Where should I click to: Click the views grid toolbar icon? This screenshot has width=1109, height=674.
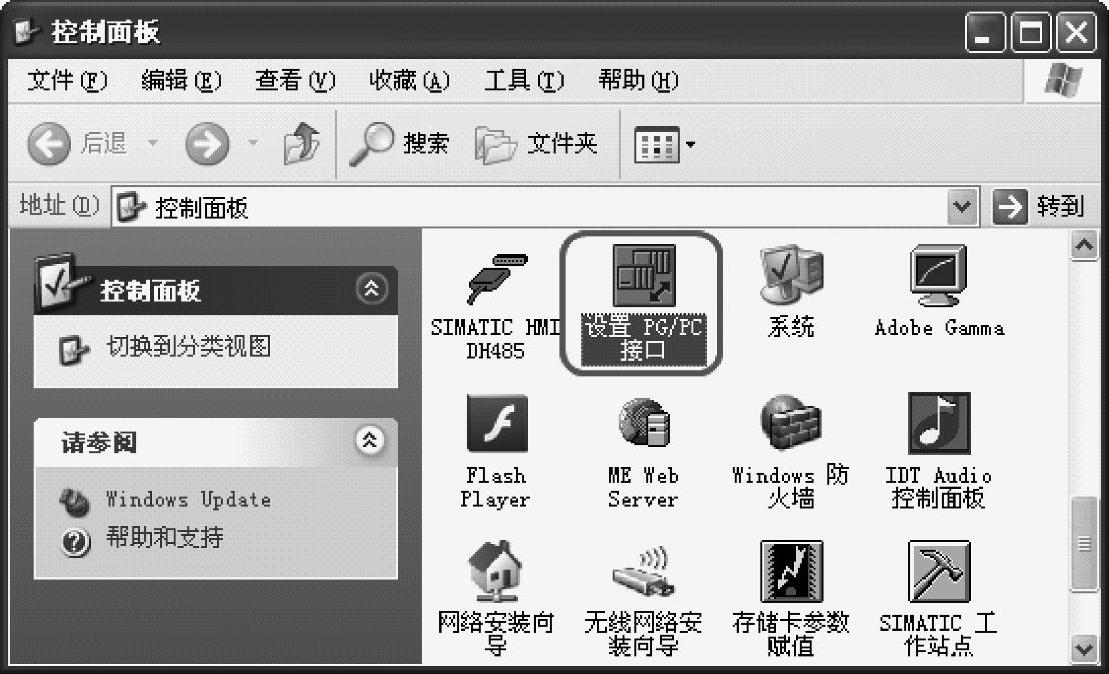point(656,144)
